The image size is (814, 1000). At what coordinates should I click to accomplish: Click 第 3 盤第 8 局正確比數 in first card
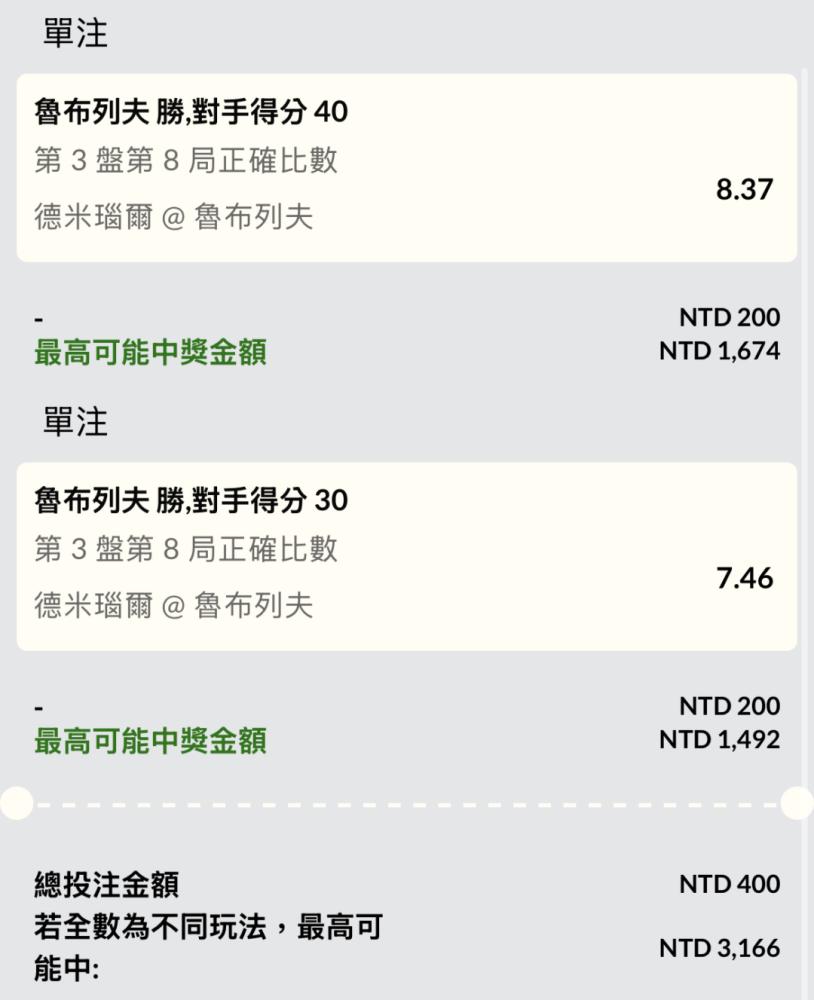click(x=186, y=160)
